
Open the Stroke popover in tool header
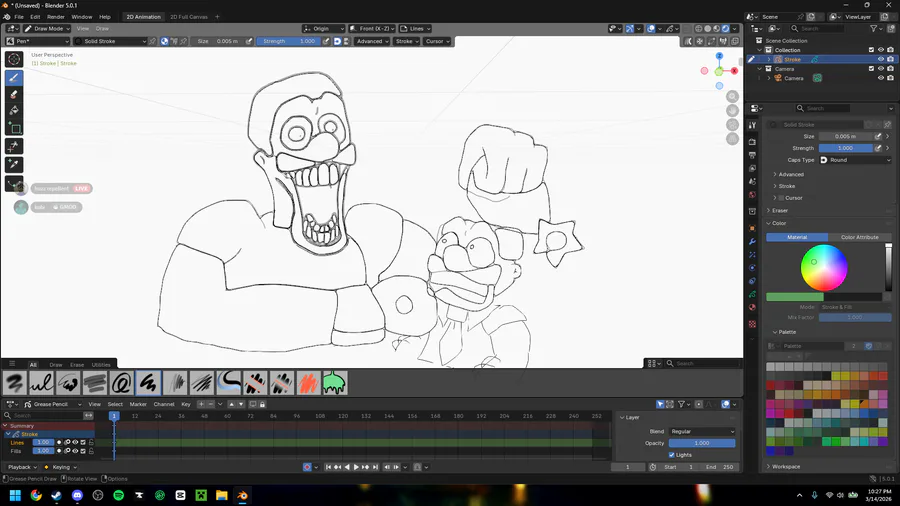[x=406, y=41]
